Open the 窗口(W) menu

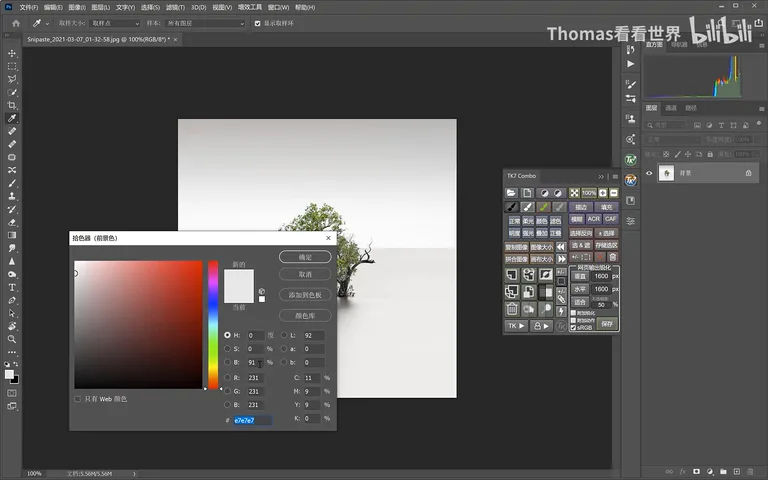point(278,7)
